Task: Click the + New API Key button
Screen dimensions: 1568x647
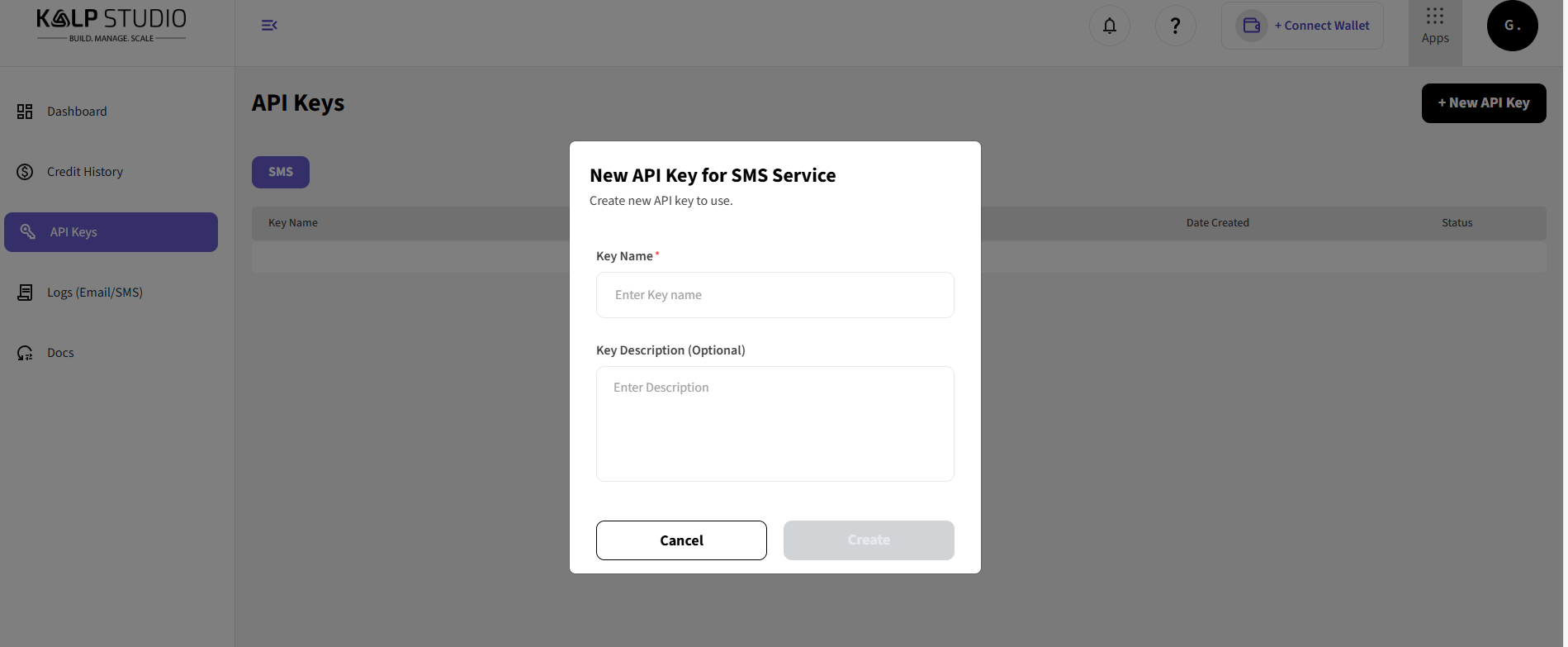Action: [1484, 103]
